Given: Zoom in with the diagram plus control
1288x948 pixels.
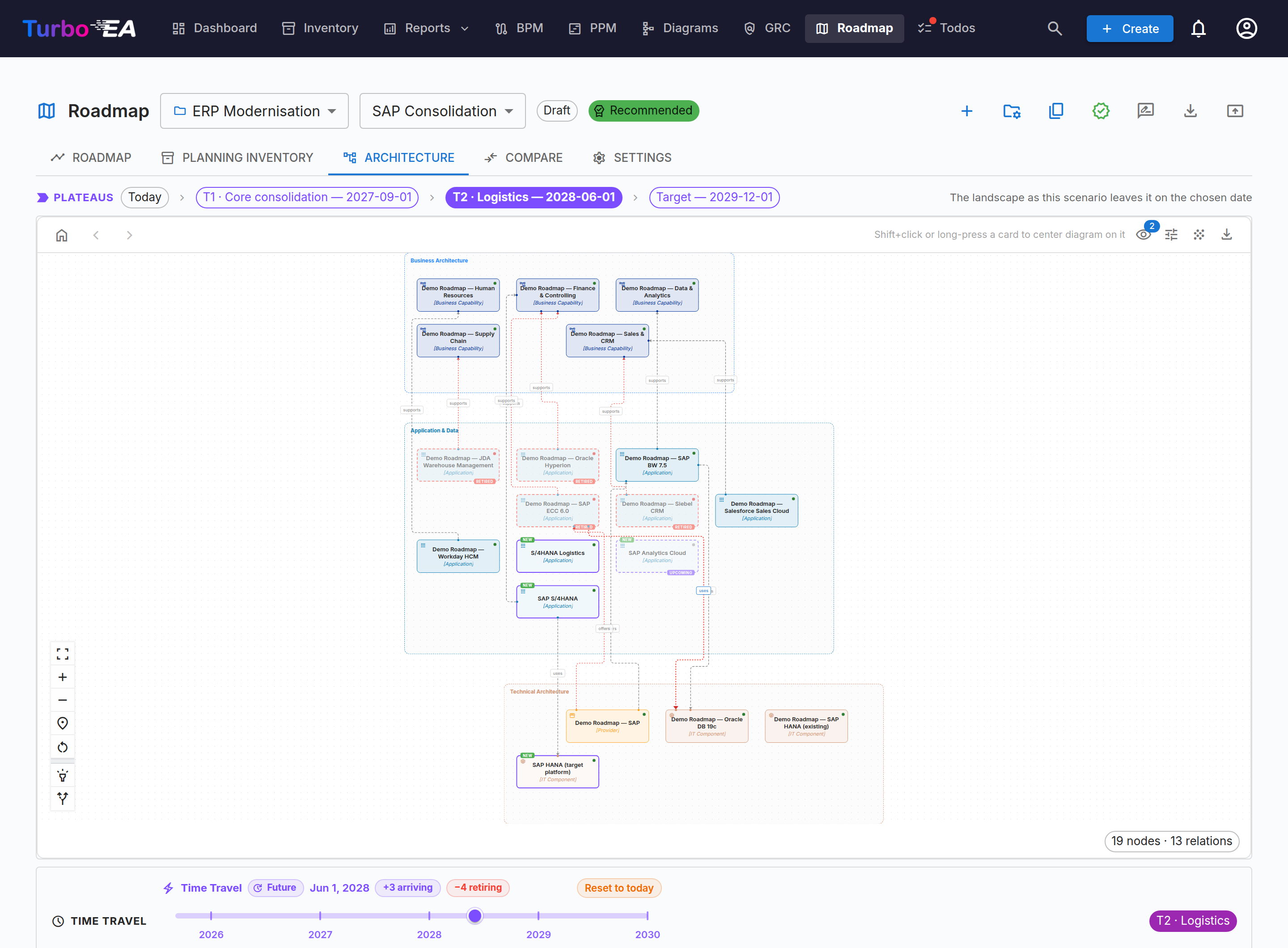Looking at the screenshot, I should coord(63,677).
